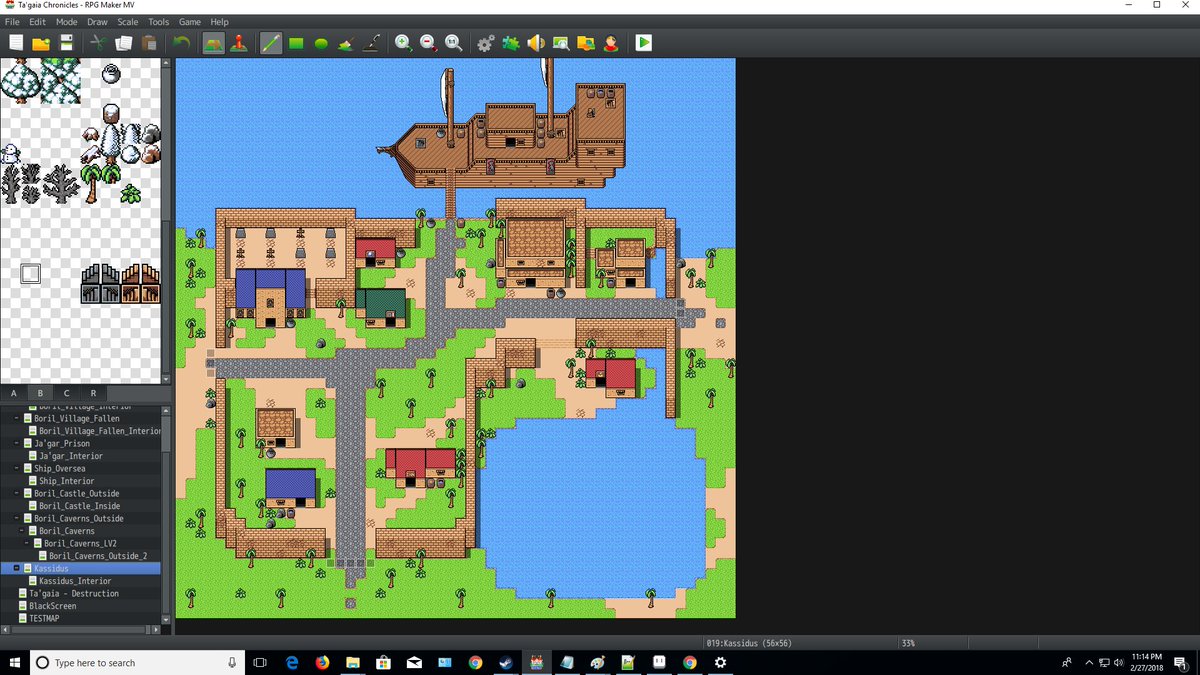1200x675 pixels.
Task: Collapse the Boril_Caverns map node
Action: tap(22, 531)
